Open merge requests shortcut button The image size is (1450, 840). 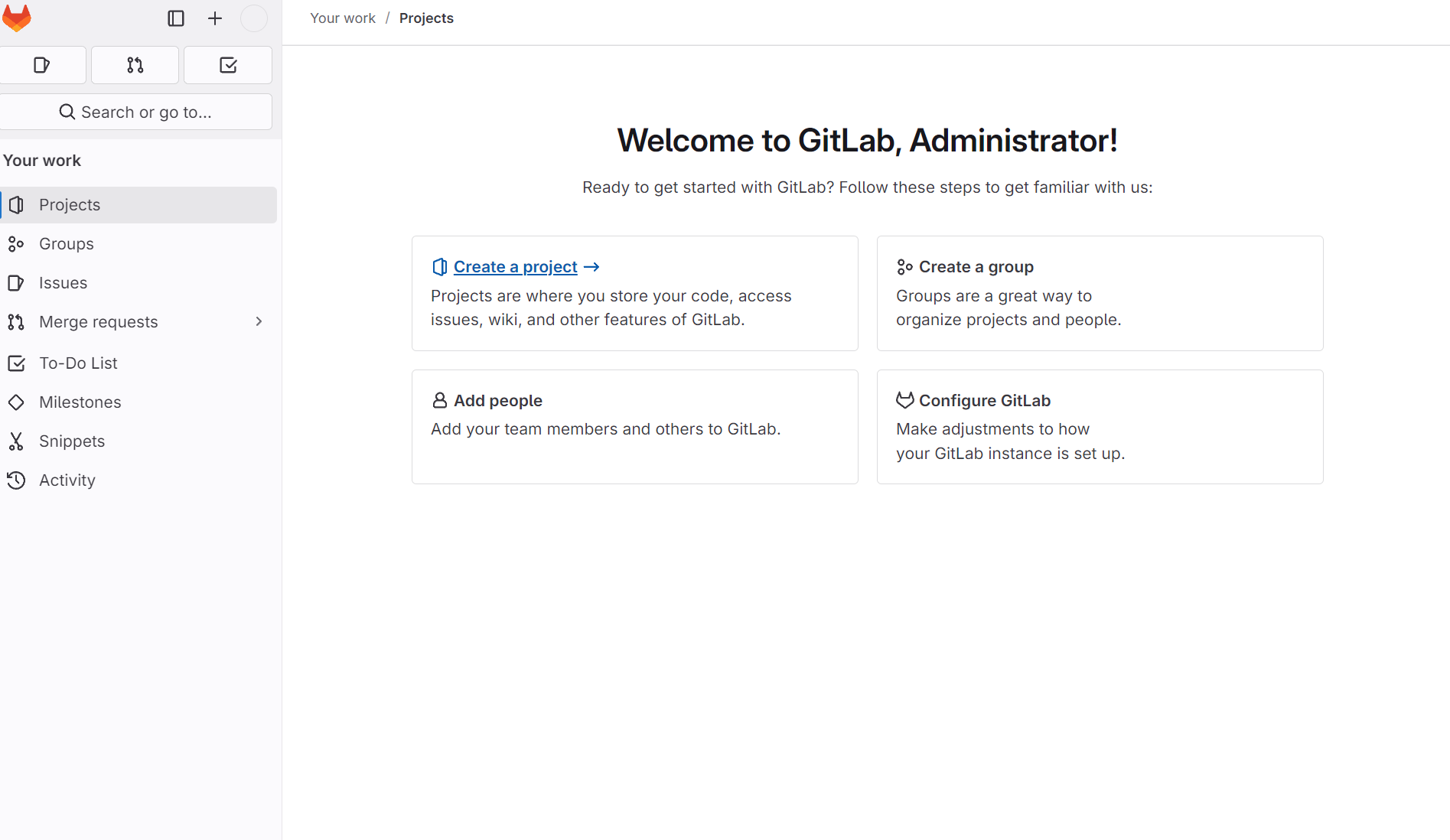point(135,65)
